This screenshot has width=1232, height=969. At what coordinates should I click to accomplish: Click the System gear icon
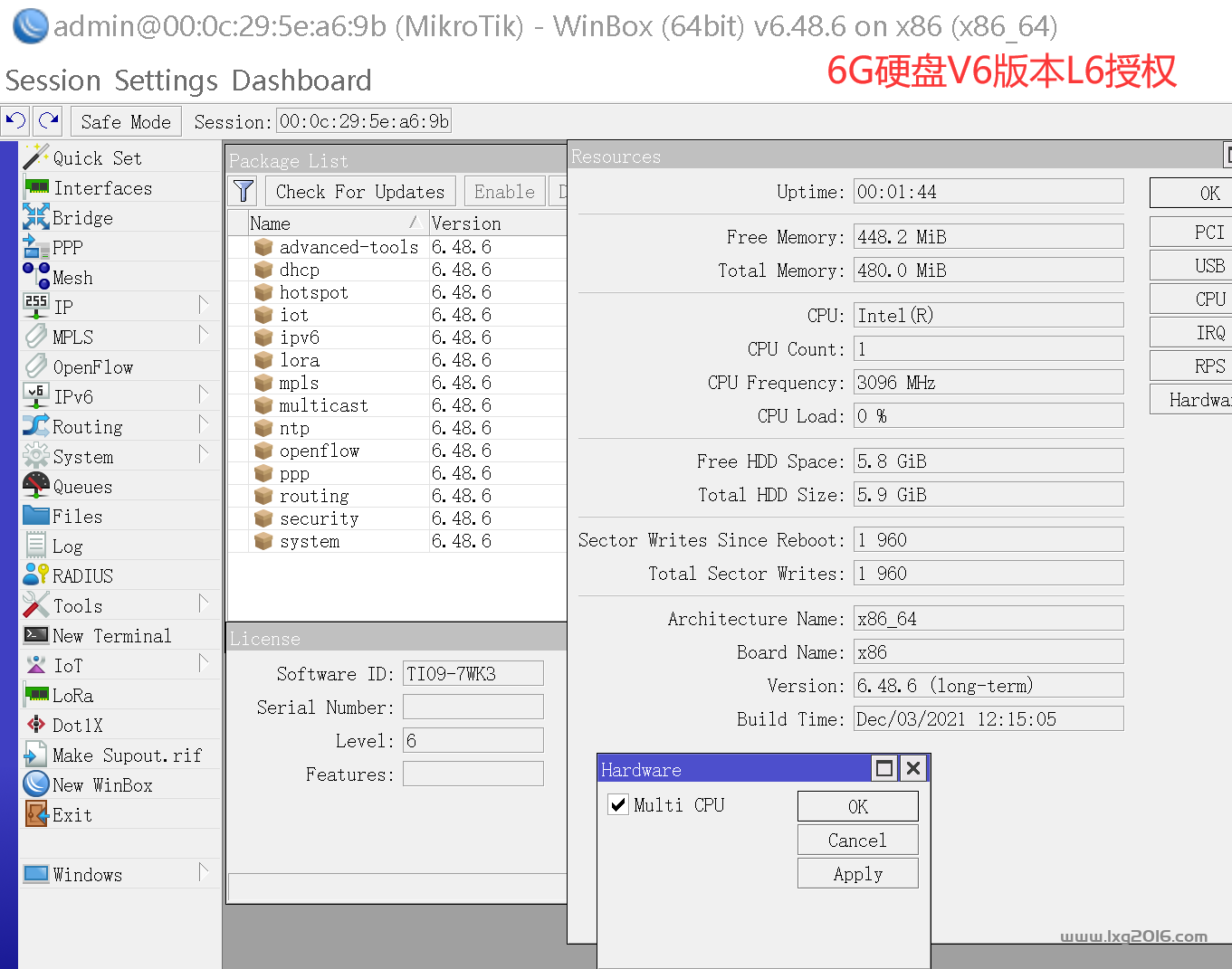coord(36,456)
